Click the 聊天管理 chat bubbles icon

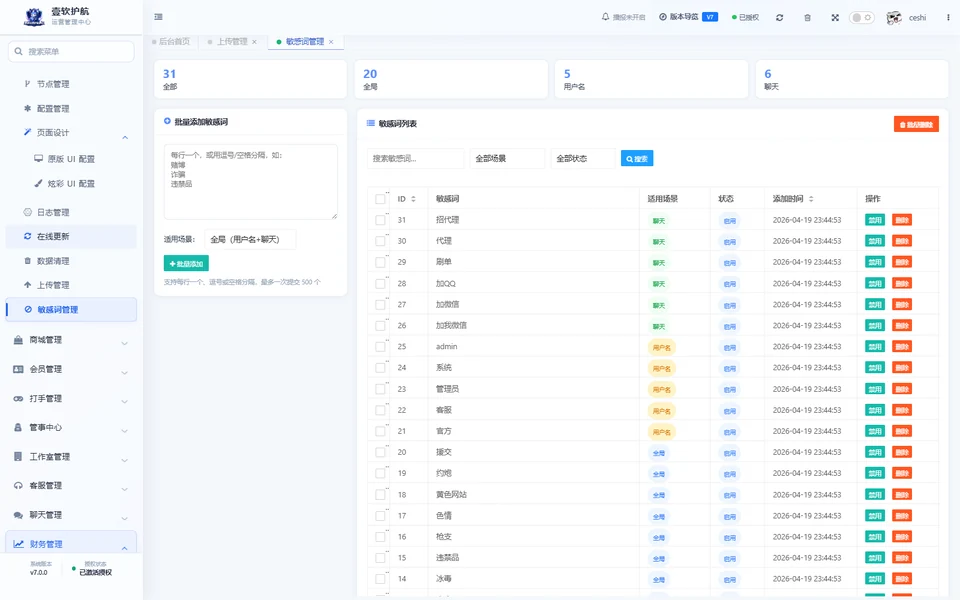(18, 515)
